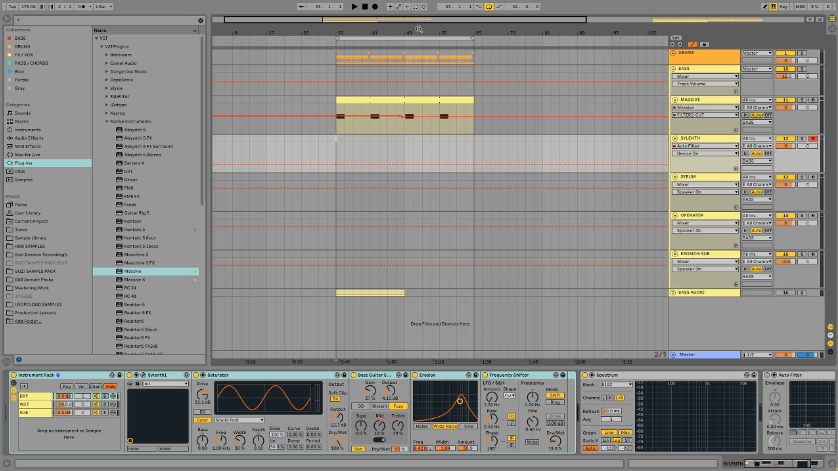Unfold the DRUMS track
Viewport: 838px width, 471px height.
click(x=673, y=53)
